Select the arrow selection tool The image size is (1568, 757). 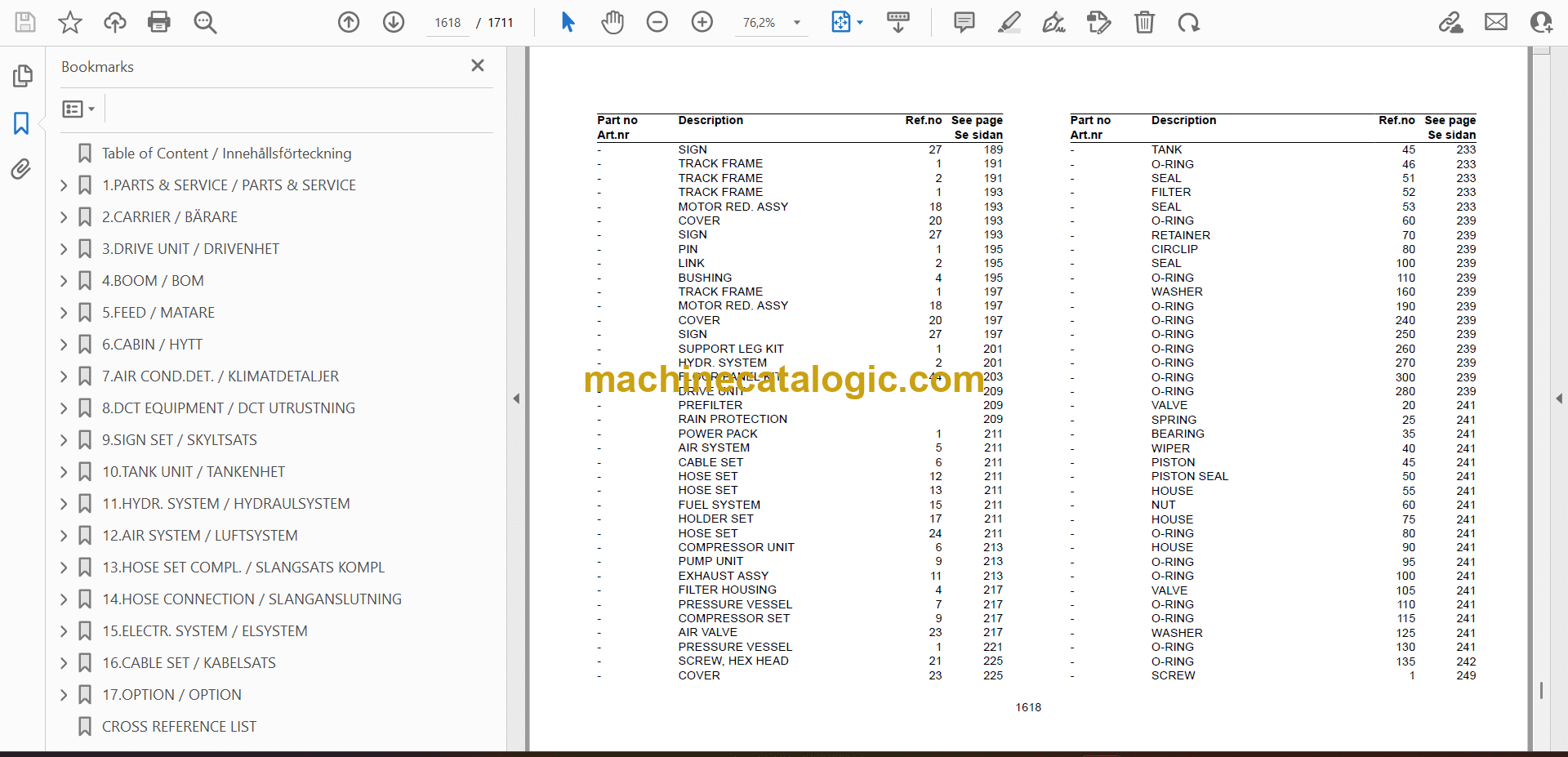pyautogui.click(x=568, y=22)
